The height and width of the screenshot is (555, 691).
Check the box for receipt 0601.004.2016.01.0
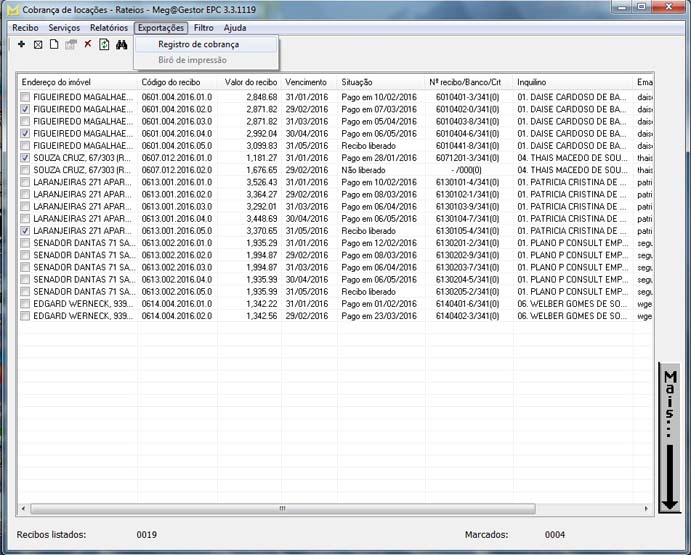[x=25, y=97]
